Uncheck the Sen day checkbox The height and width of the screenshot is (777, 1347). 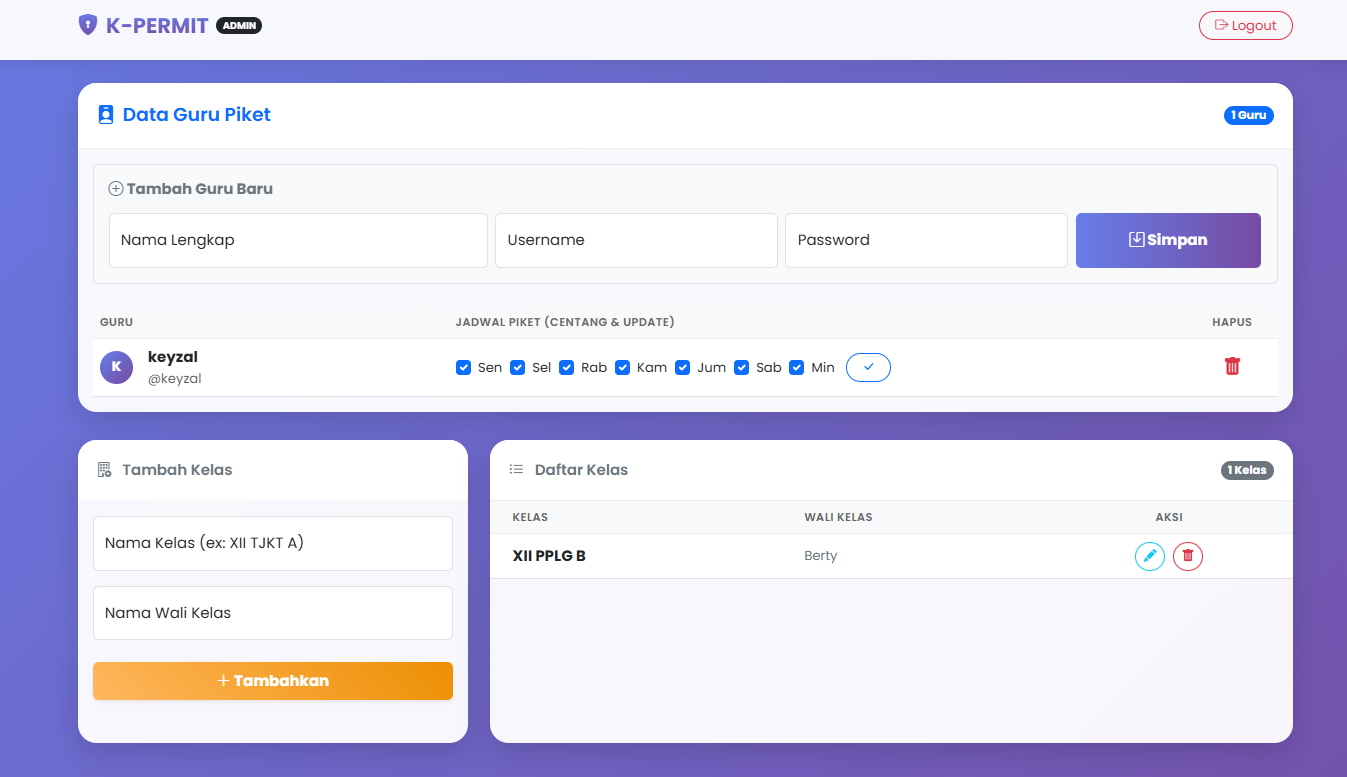[463, 367]
